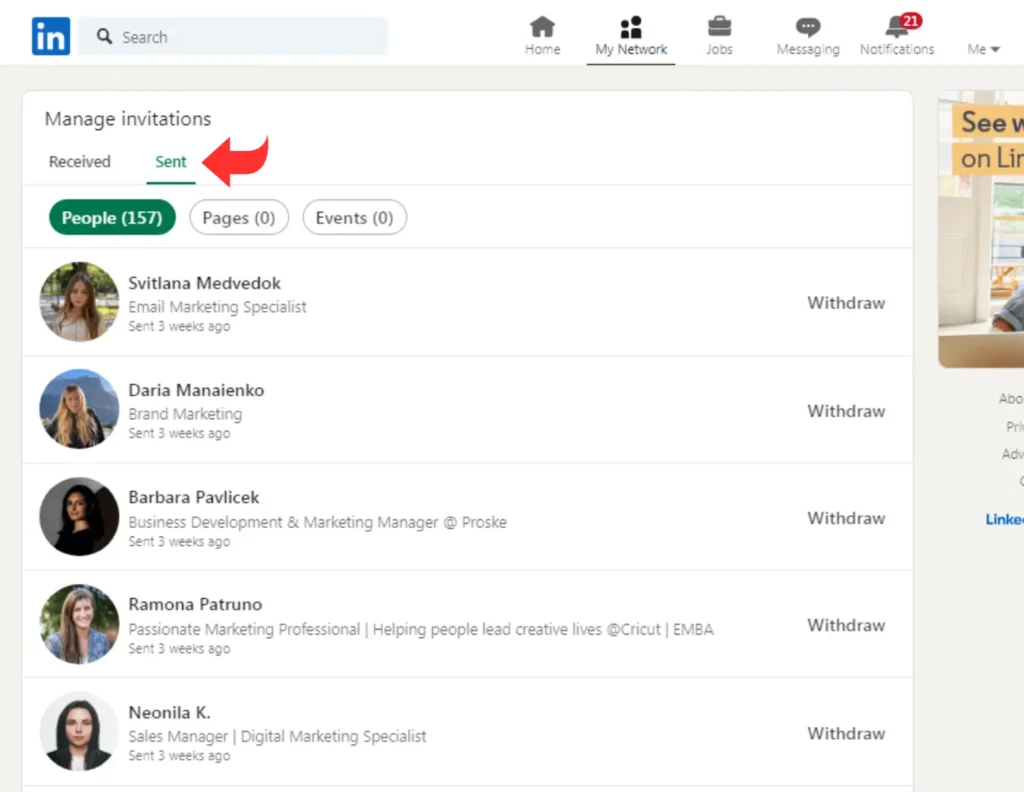Open Ramona Patruno's name link
Viewport: 1024px width, 792px height.
click(x=195, y=604)
